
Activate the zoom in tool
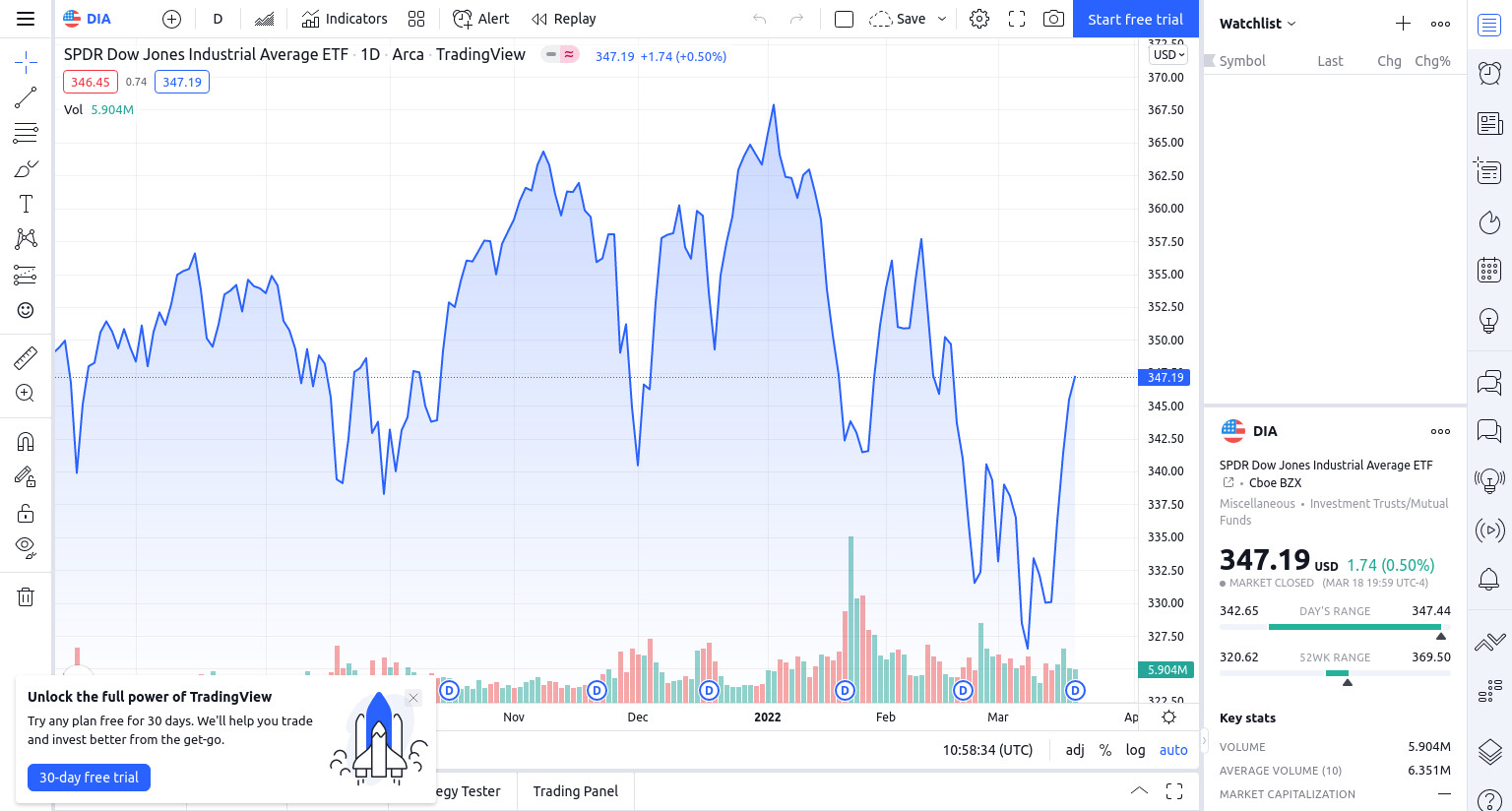click(26, 393)
